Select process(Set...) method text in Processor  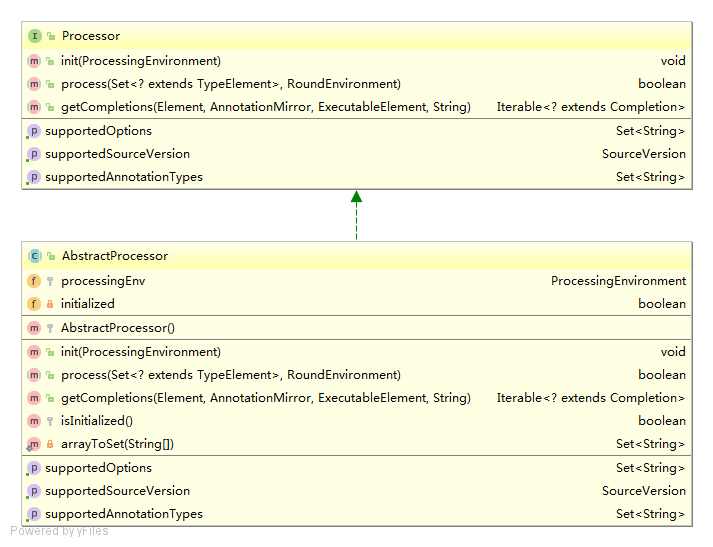231,84
